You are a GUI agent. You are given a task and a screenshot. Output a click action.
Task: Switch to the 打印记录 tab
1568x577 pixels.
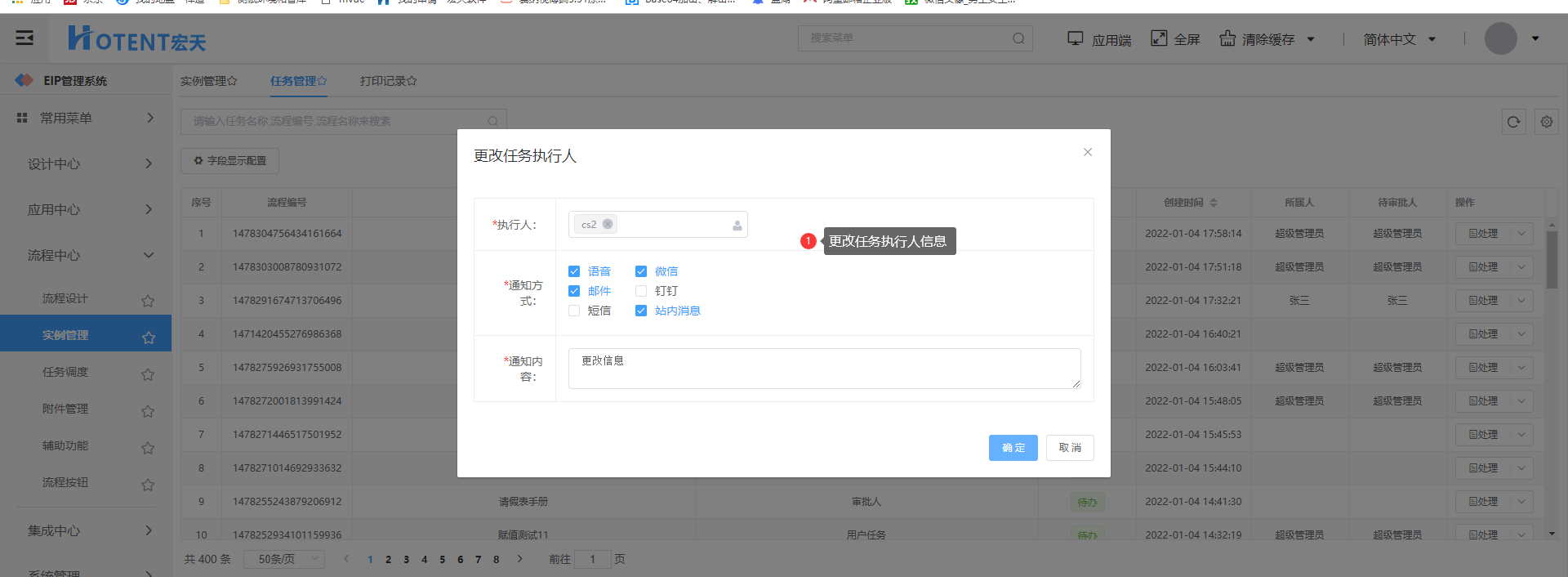point(388,81)
